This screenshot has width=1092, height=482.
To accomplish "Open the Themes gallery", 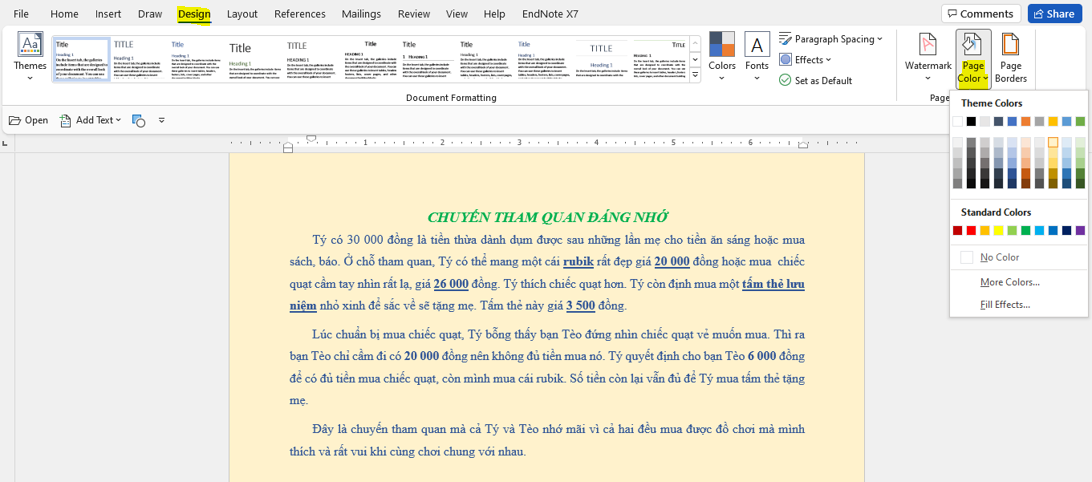I will 30,57.
